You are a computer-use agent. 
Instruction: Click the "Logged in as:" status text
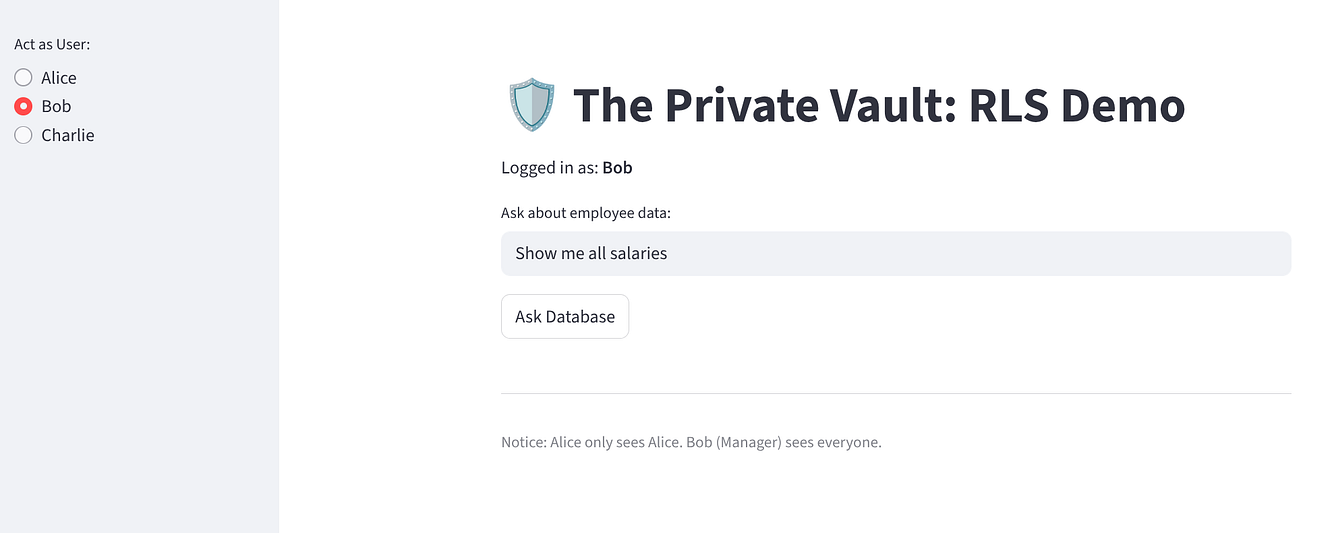549,168
